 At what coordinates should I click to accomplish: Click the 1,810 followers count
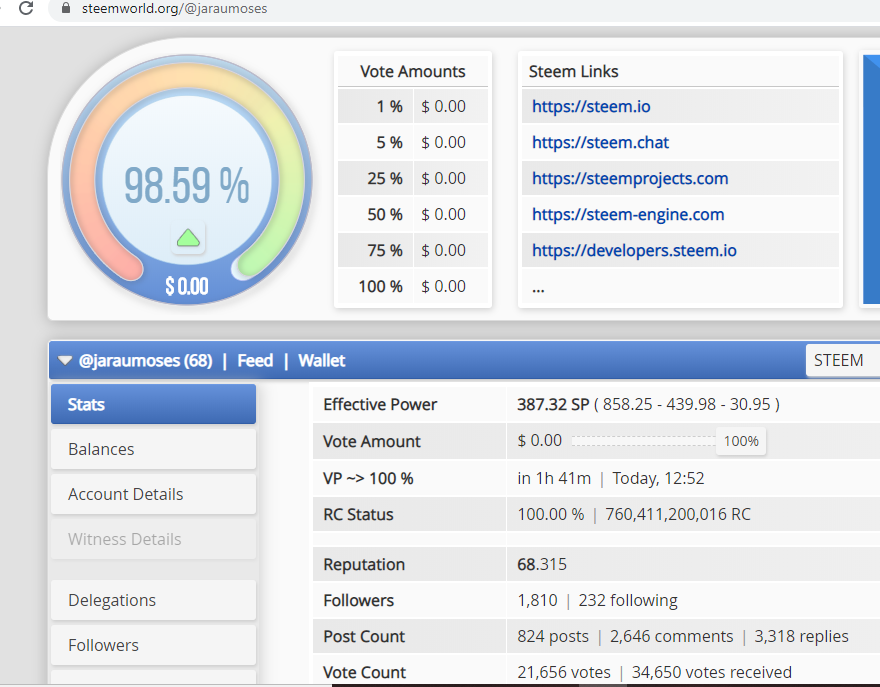(x=537, y=600)
